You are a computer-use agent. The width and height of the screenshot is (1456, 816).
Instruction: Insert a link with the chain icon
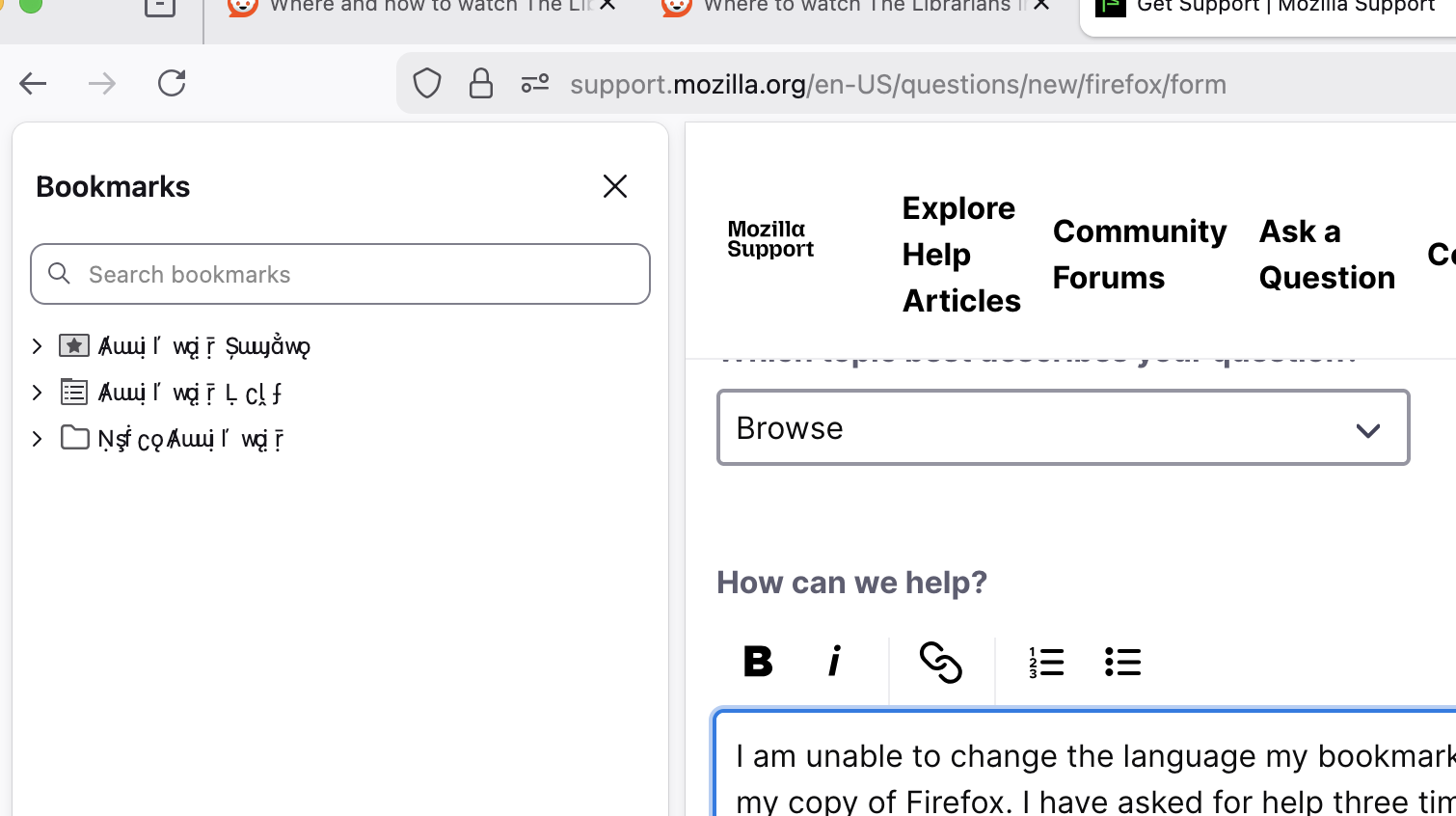pos(940,663)
